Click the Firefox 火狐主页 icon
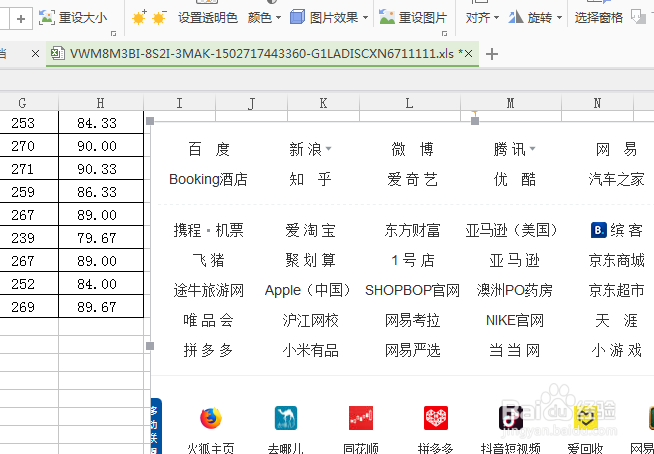The width and height of the screenshot is (654, 454). 211,418
